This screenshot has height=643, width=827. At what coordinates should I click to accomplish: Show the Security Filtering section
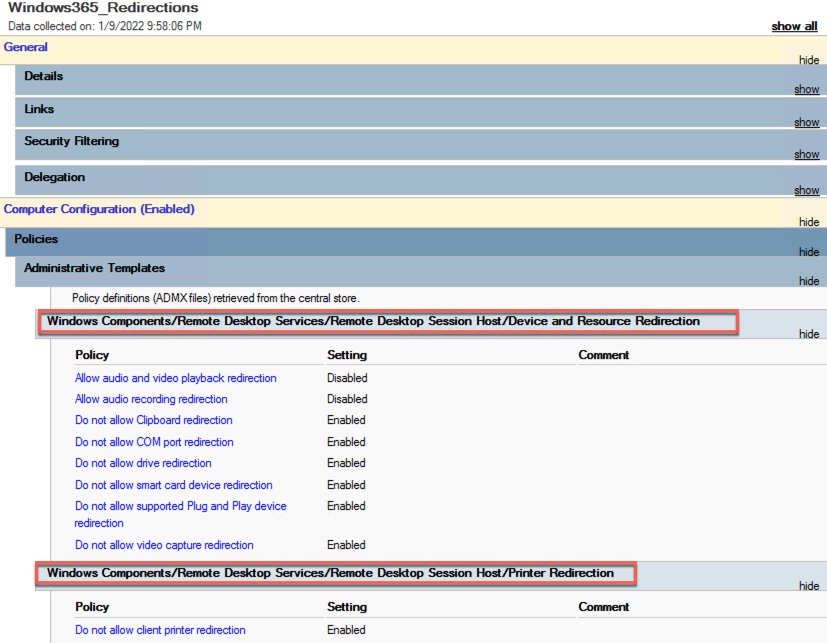tap(806, 155)
